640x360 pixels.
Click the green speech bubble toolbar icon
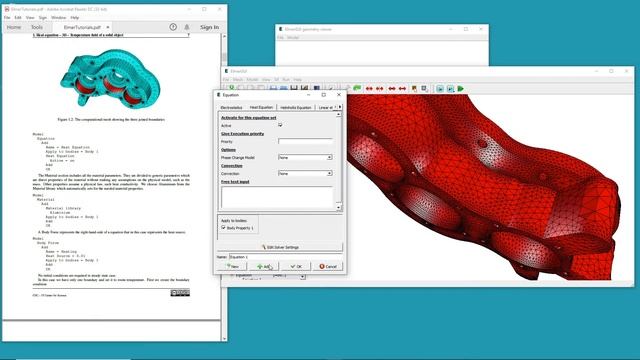coord(357,88)
